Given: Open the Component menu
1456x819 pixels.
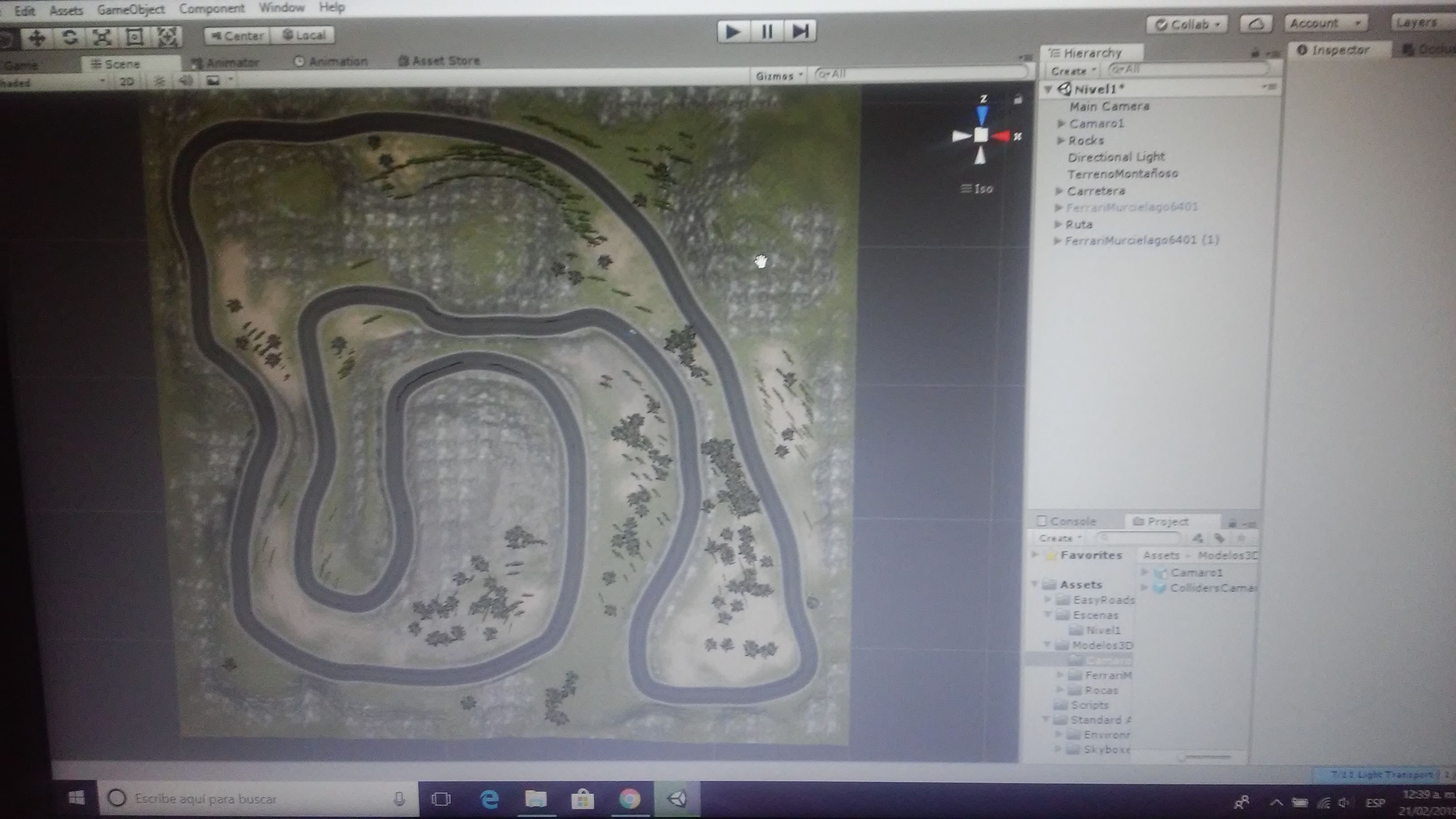Looking at the screenshot, I should point(212,8).
